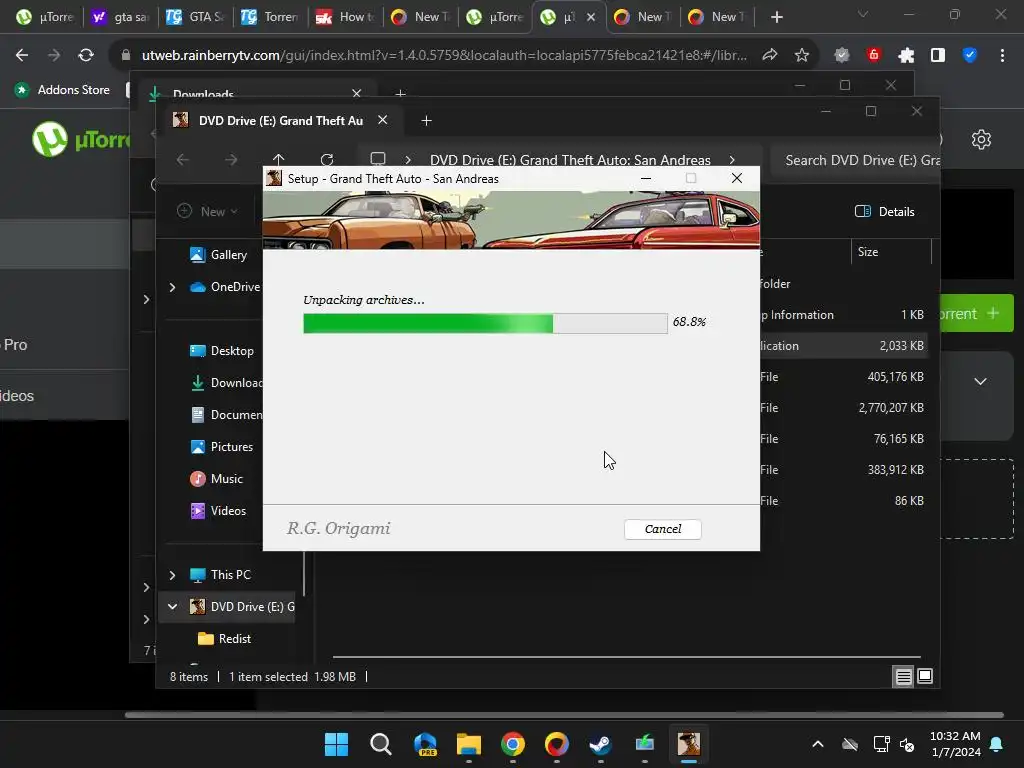
Task: Collapse the DVD Drive (E:) tree node
Action: tap(172, 607)
